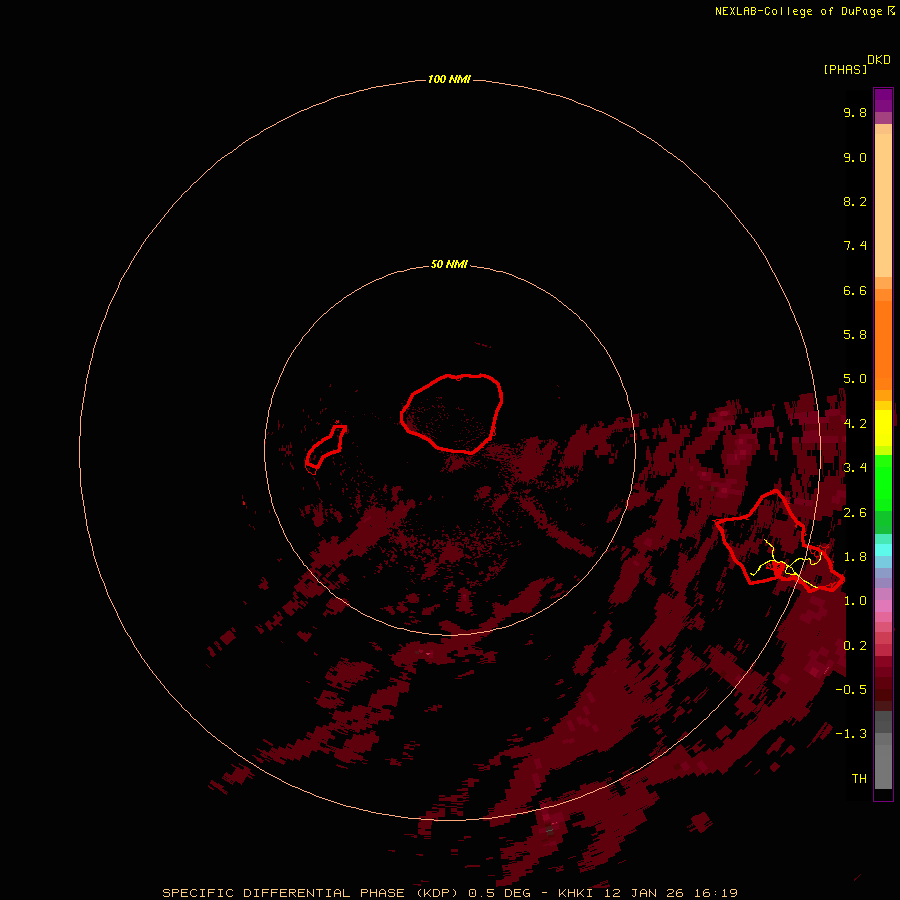
Task: Click the 8.2 value on the color scale
Action: [855, 201]
